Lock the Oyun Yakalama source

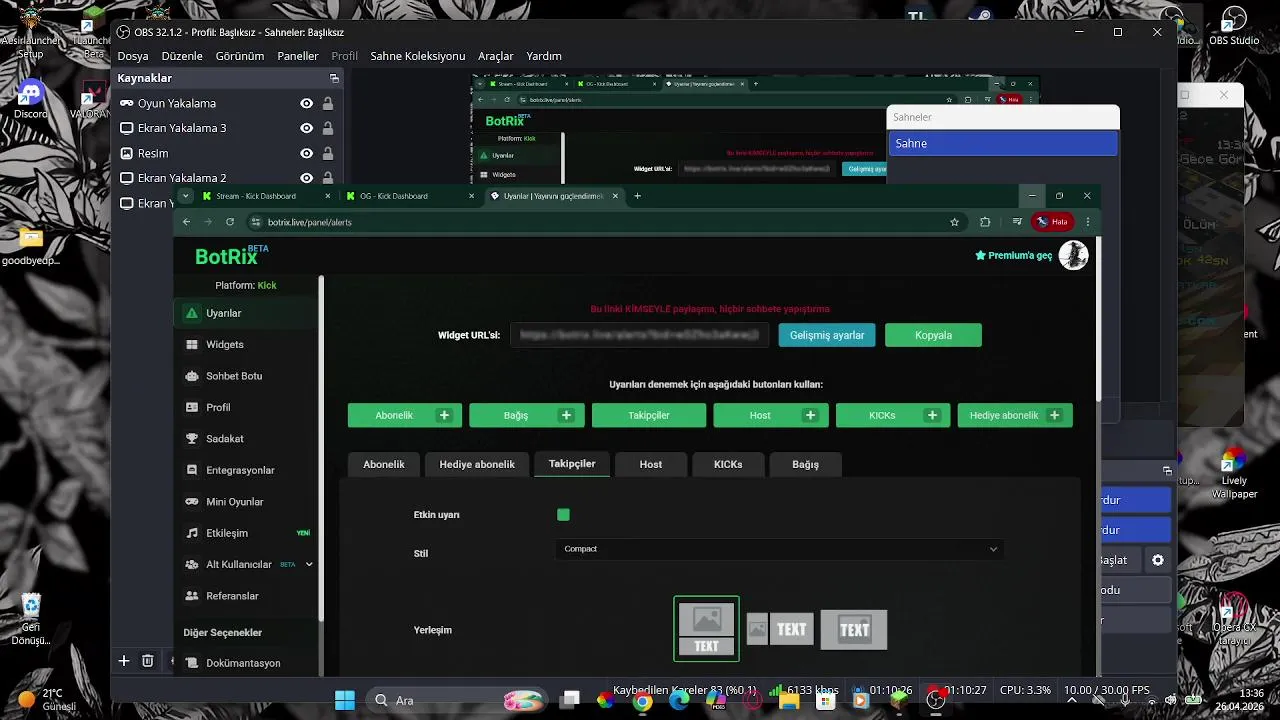click(328, 103)
